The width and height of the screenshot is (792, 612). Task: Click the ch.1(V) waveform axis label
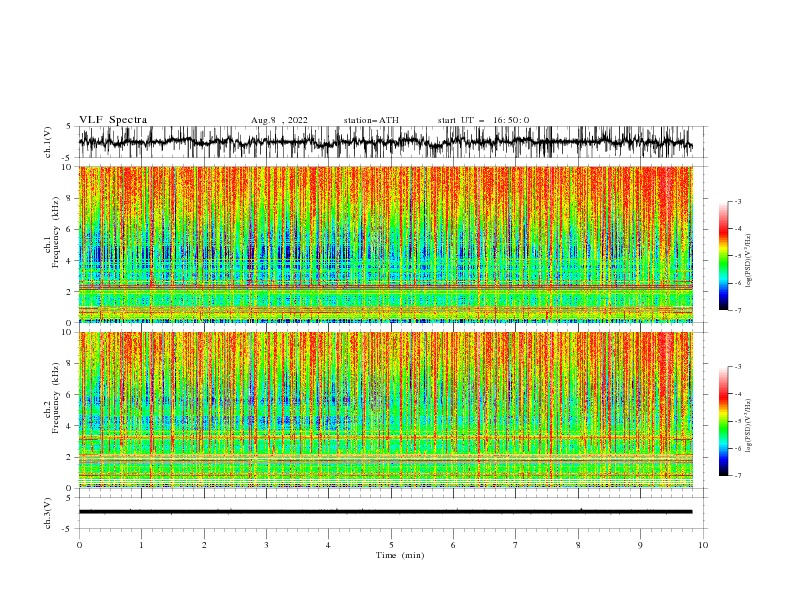coord(48,142)
